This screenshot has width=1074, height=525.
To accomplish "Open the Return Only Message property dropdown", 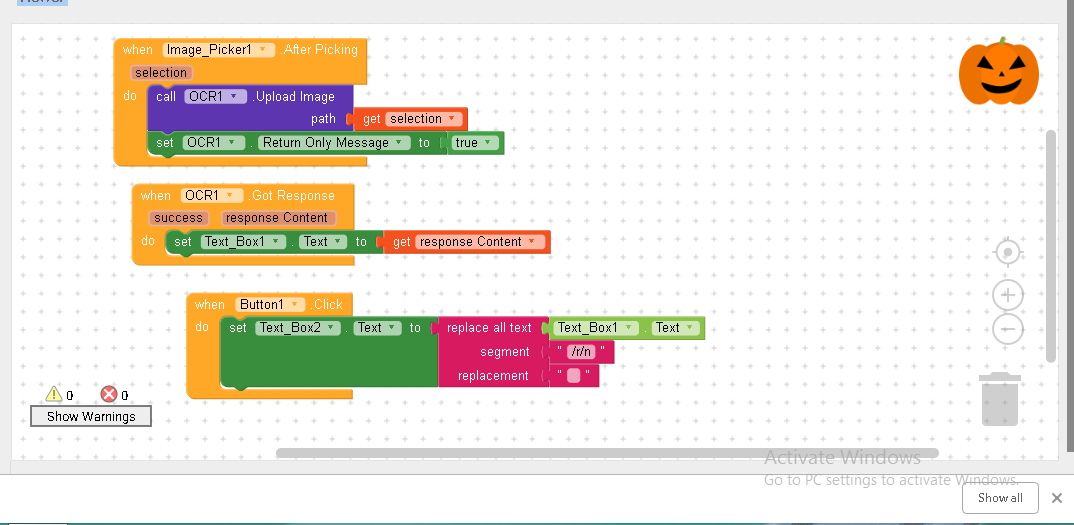I will [x=334, y=143].
